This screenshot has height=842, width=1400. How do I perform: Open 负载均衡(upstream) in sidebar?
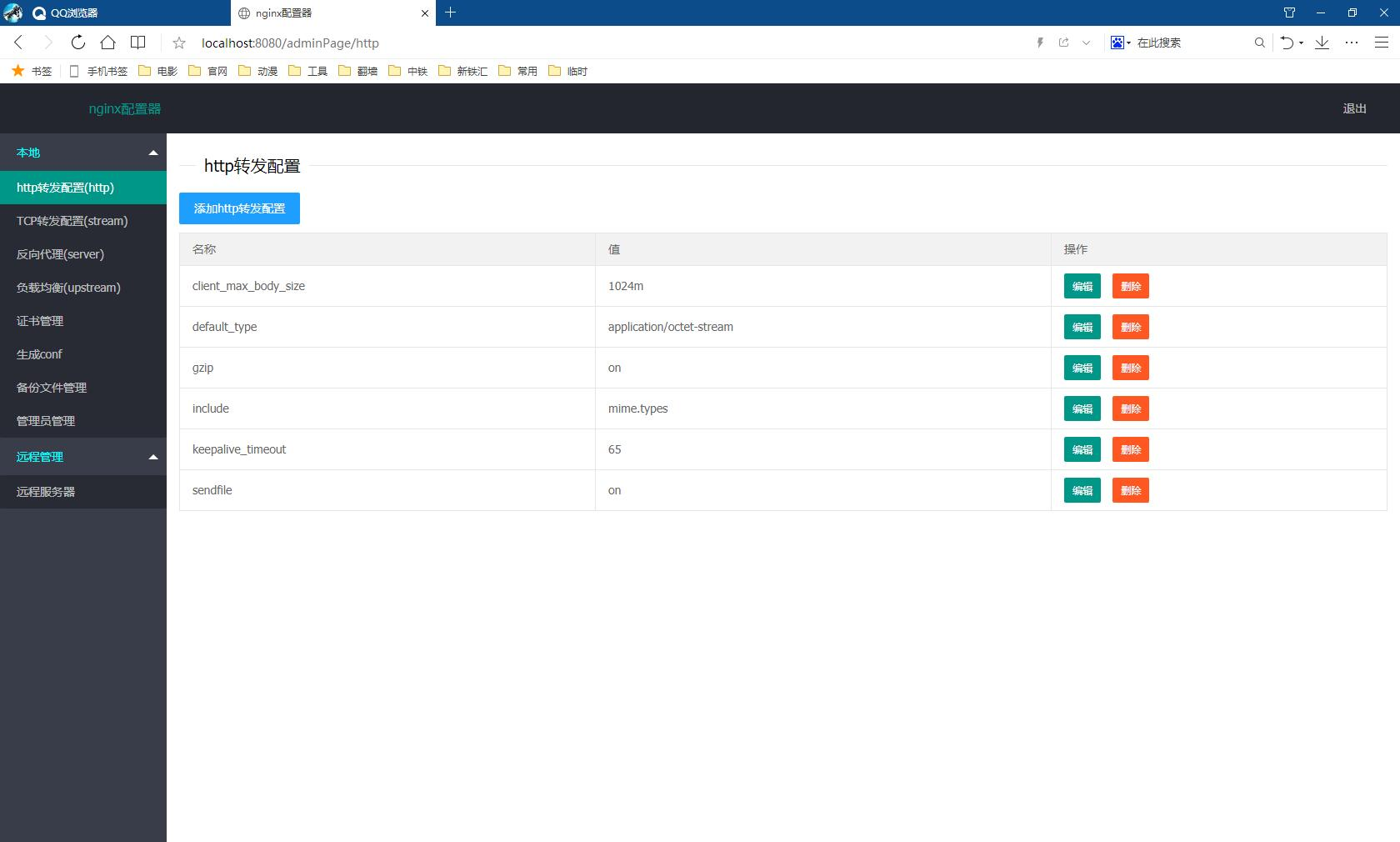83,288
